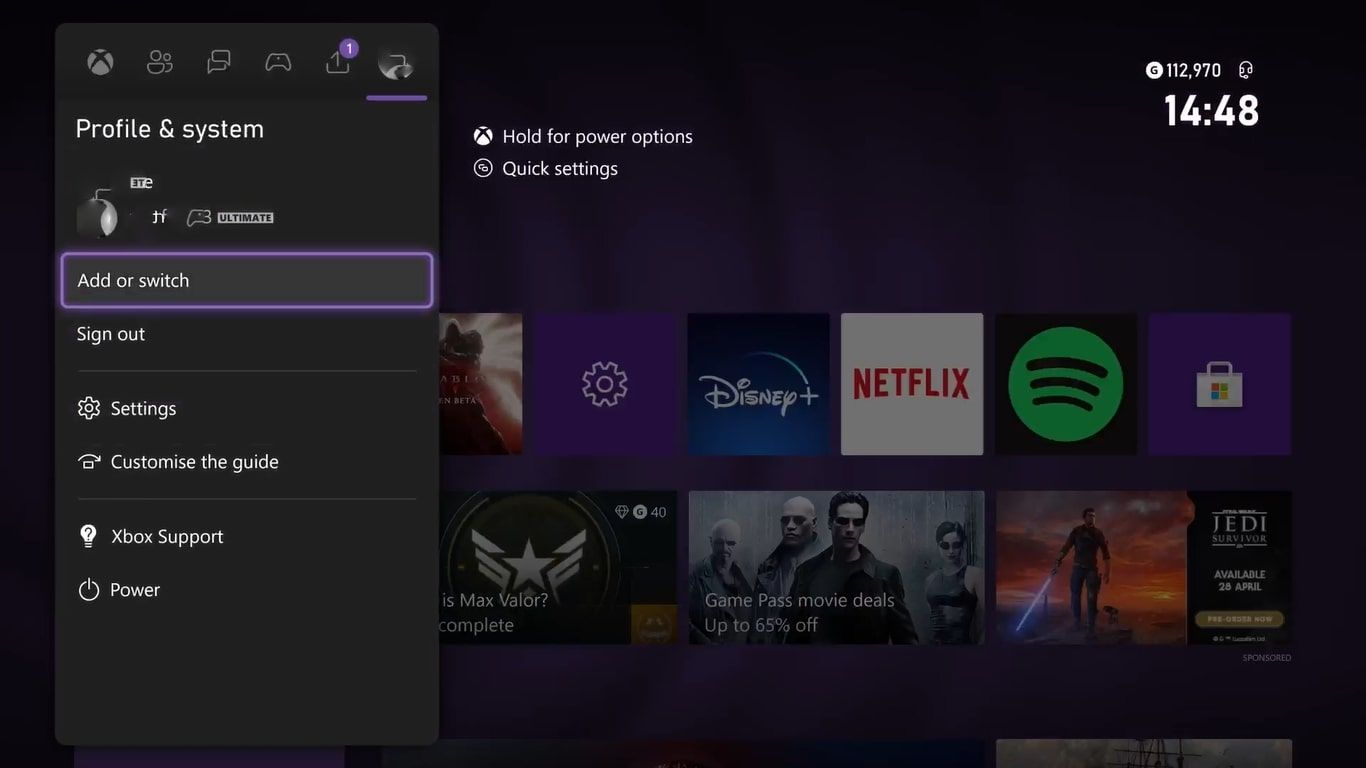Open the Disney+ app tile

[758, 383]
